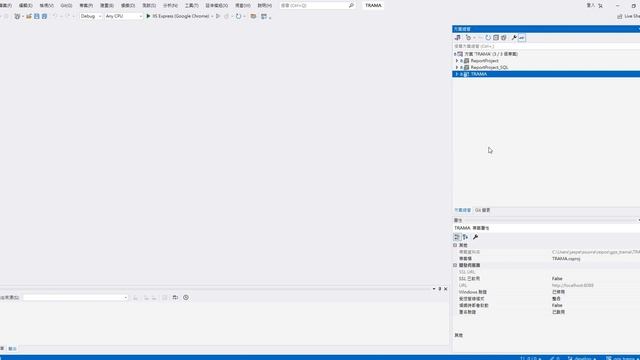Expand the ReportProject node
The height and width of the screenshot is (360, 640).
pos(457,60)
